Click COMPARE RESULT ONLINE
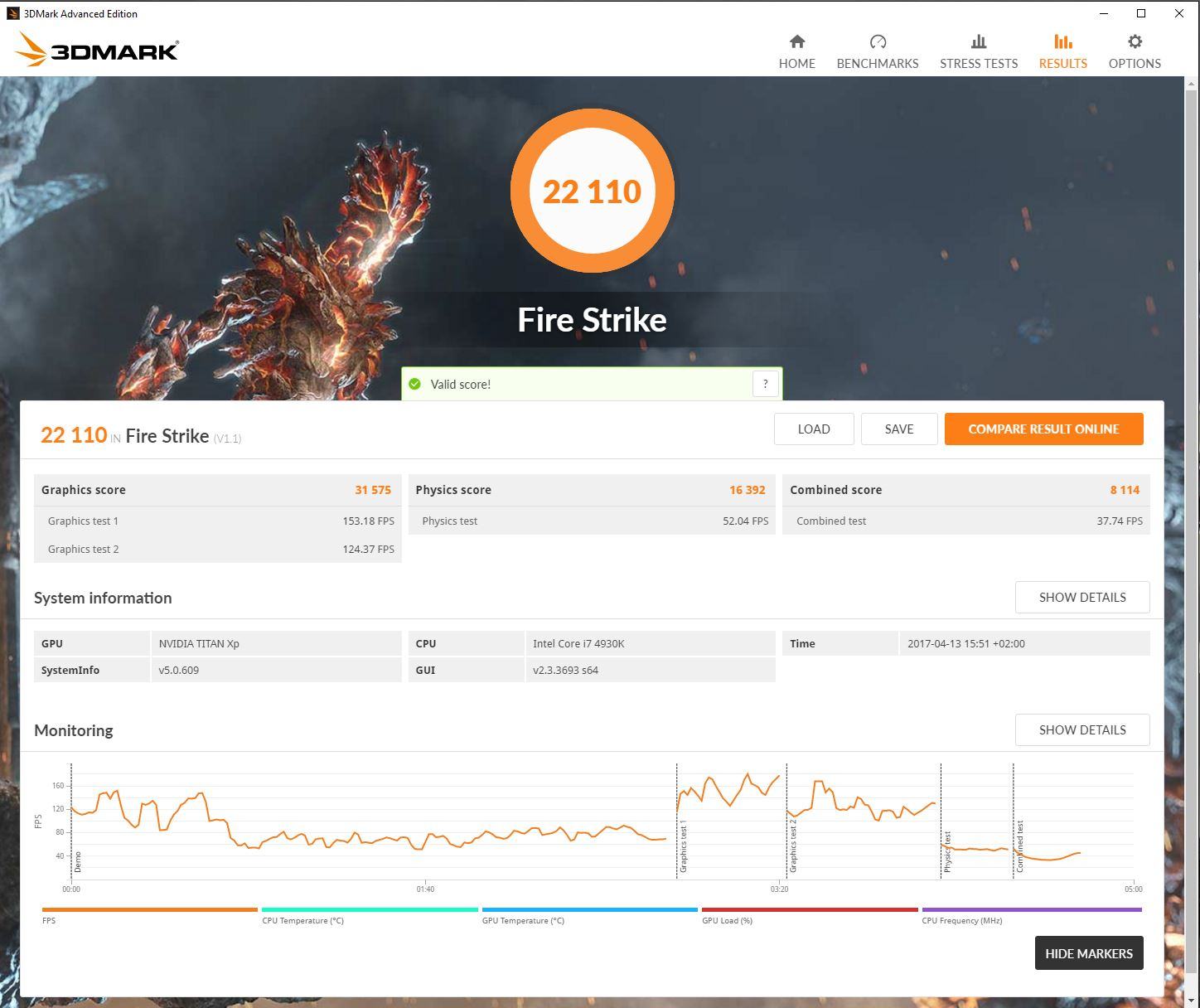The height and width of the screenshot is (1008, 1200). 1044,429
